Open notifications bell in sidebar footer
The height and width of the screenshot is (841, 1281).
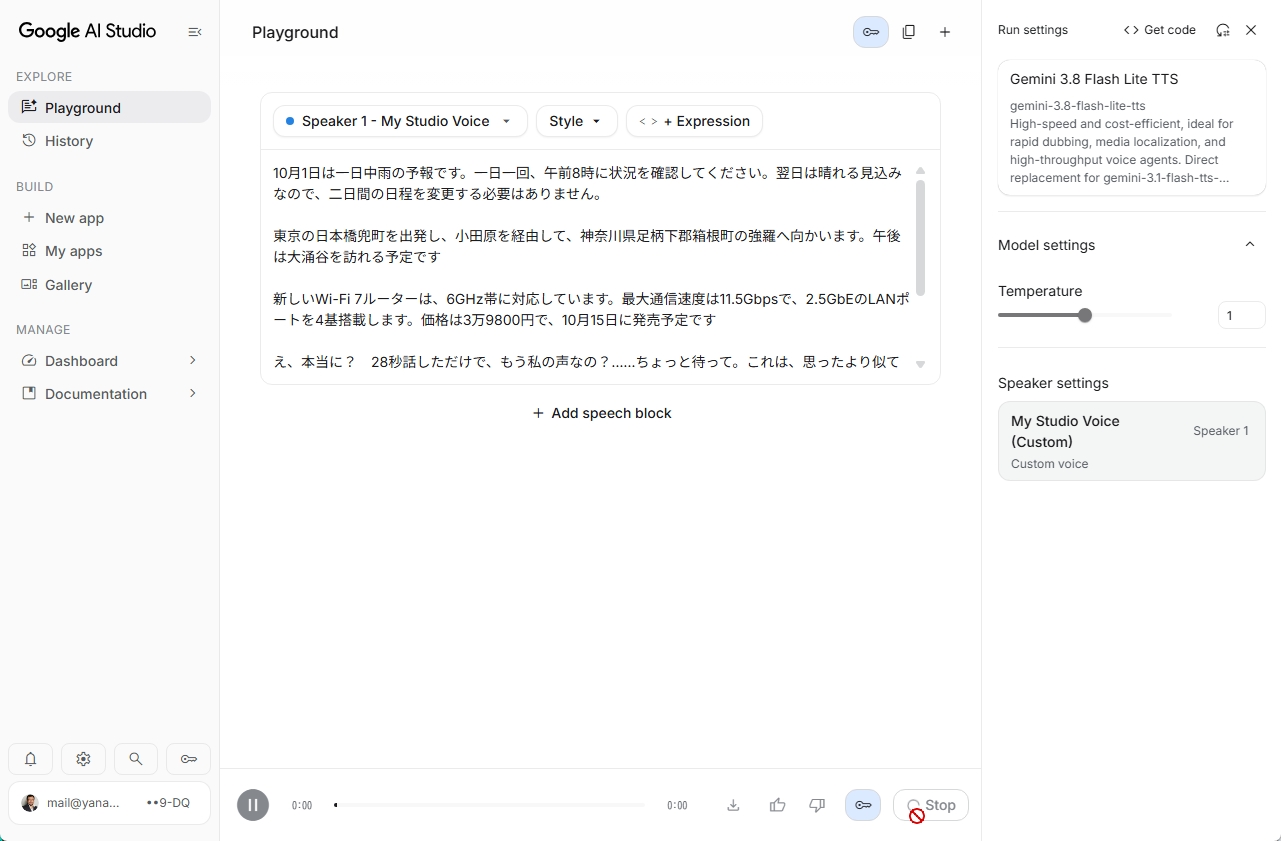coord(31,759)
